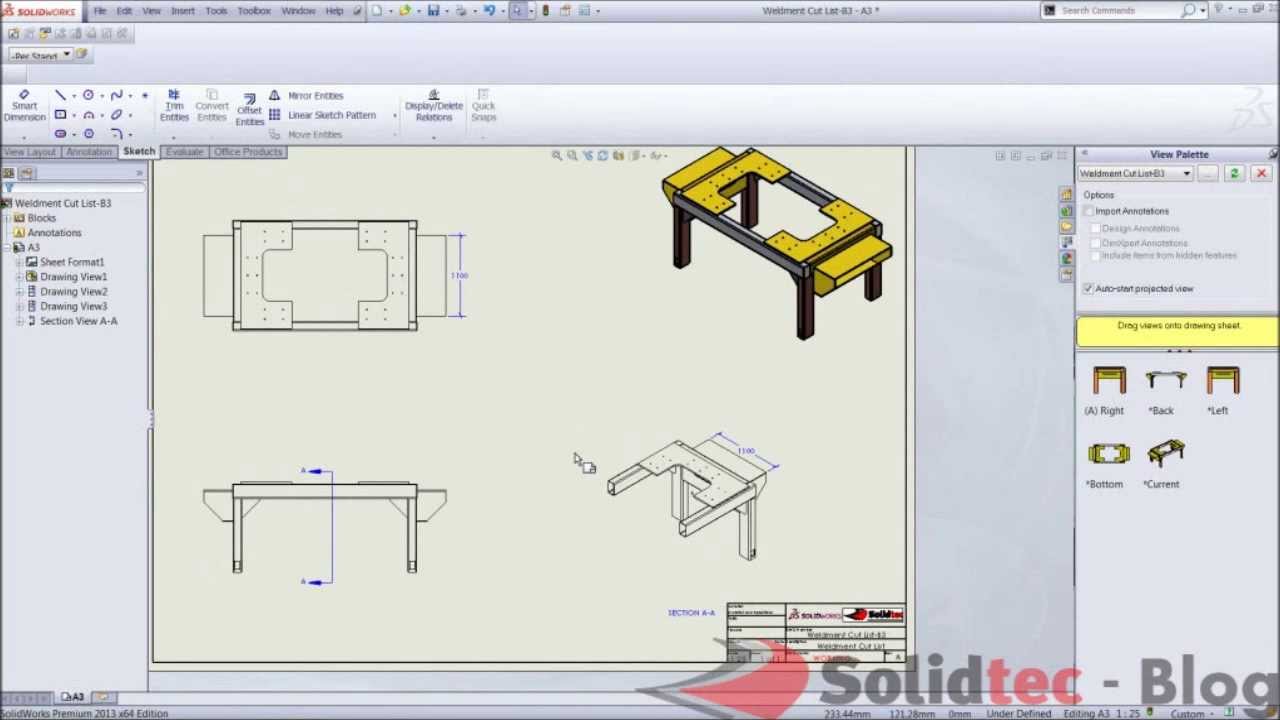Open Display/Delete Relations tool
1280x720 pixels.
(x=433, y=106)
